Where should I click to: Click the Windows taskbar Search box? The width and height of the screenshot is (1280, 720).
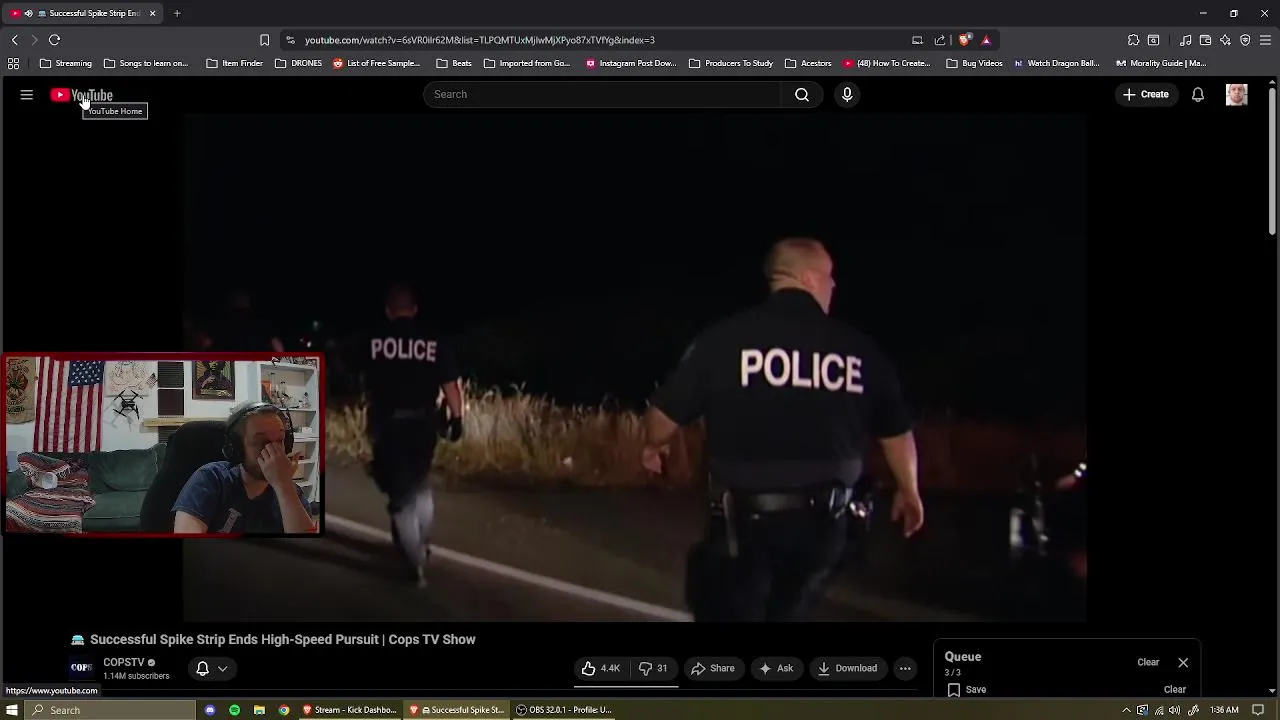point(110,710)
